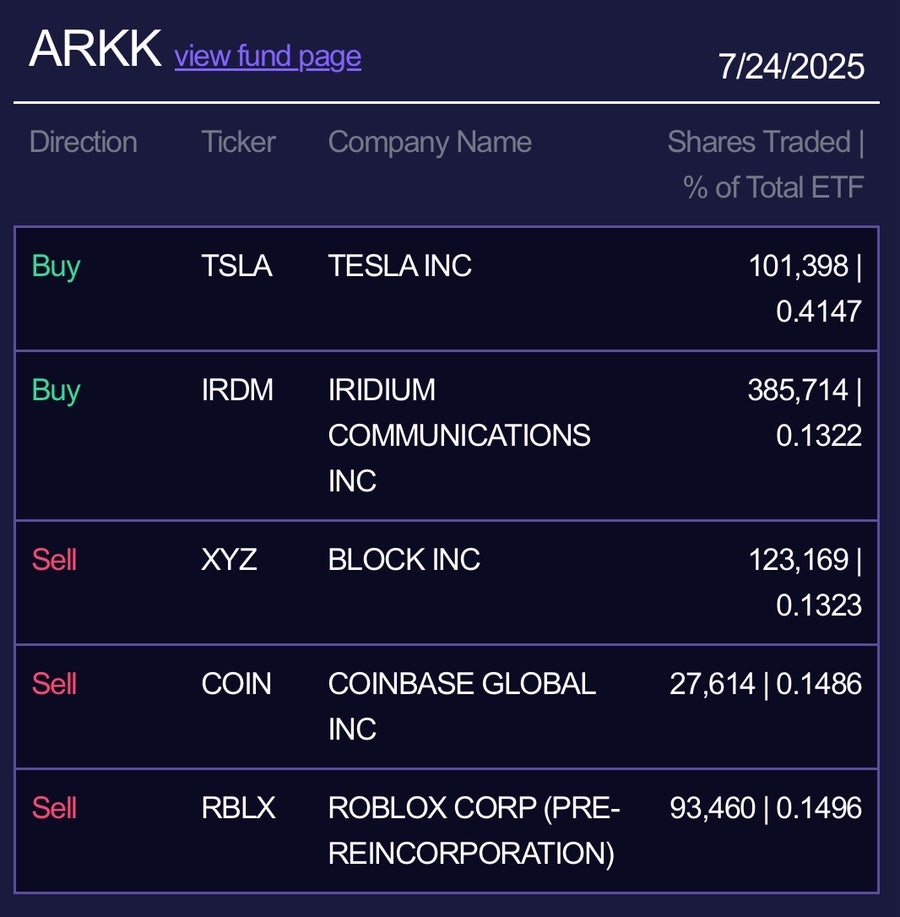Click the BLOCK INC company name

404,560
